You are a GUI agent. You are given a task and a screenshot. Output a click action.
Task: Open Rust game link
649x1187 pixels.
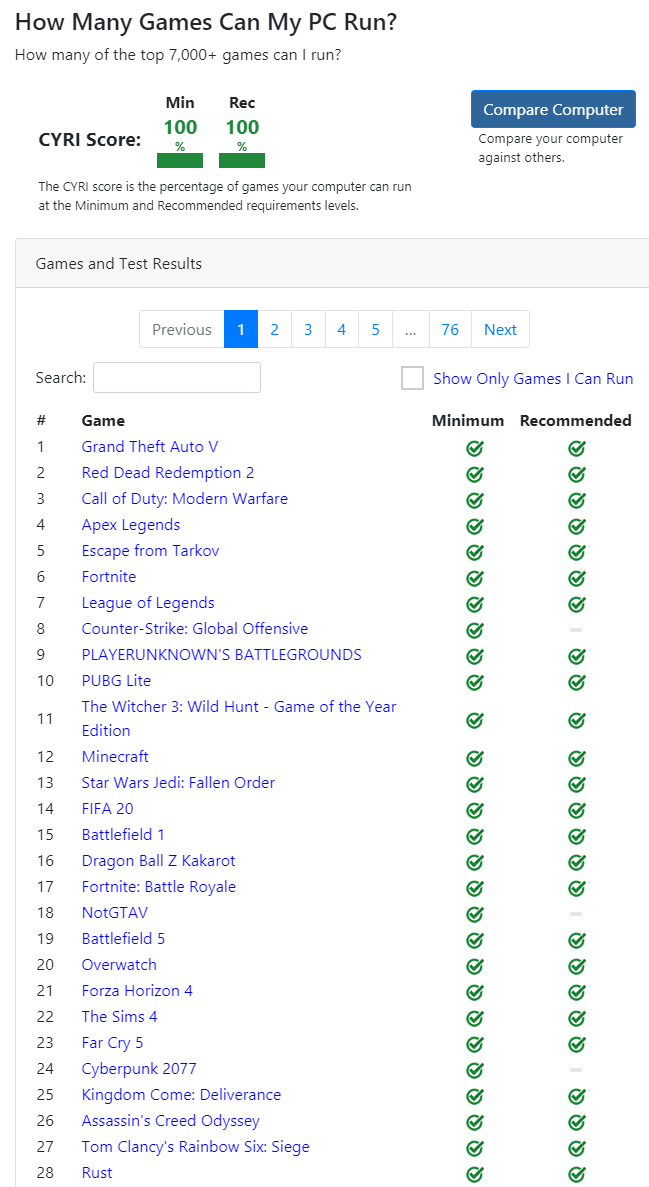(97, 1173)
